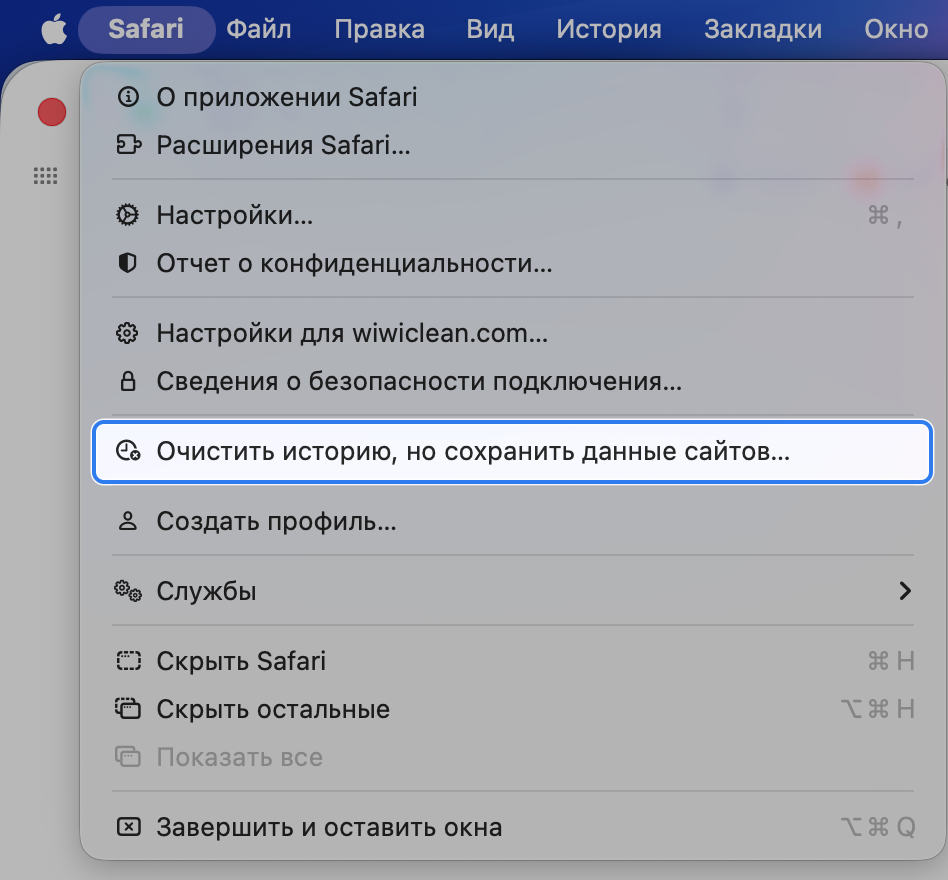This screenshot has height=880, width=948.
Task: Open Сведения о безопасности подключения…
Action: click(513, 381)
